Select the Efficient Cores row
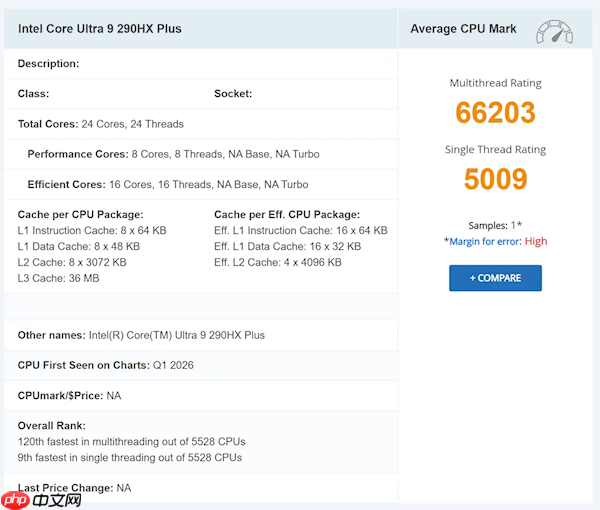 tap(201, 184)
